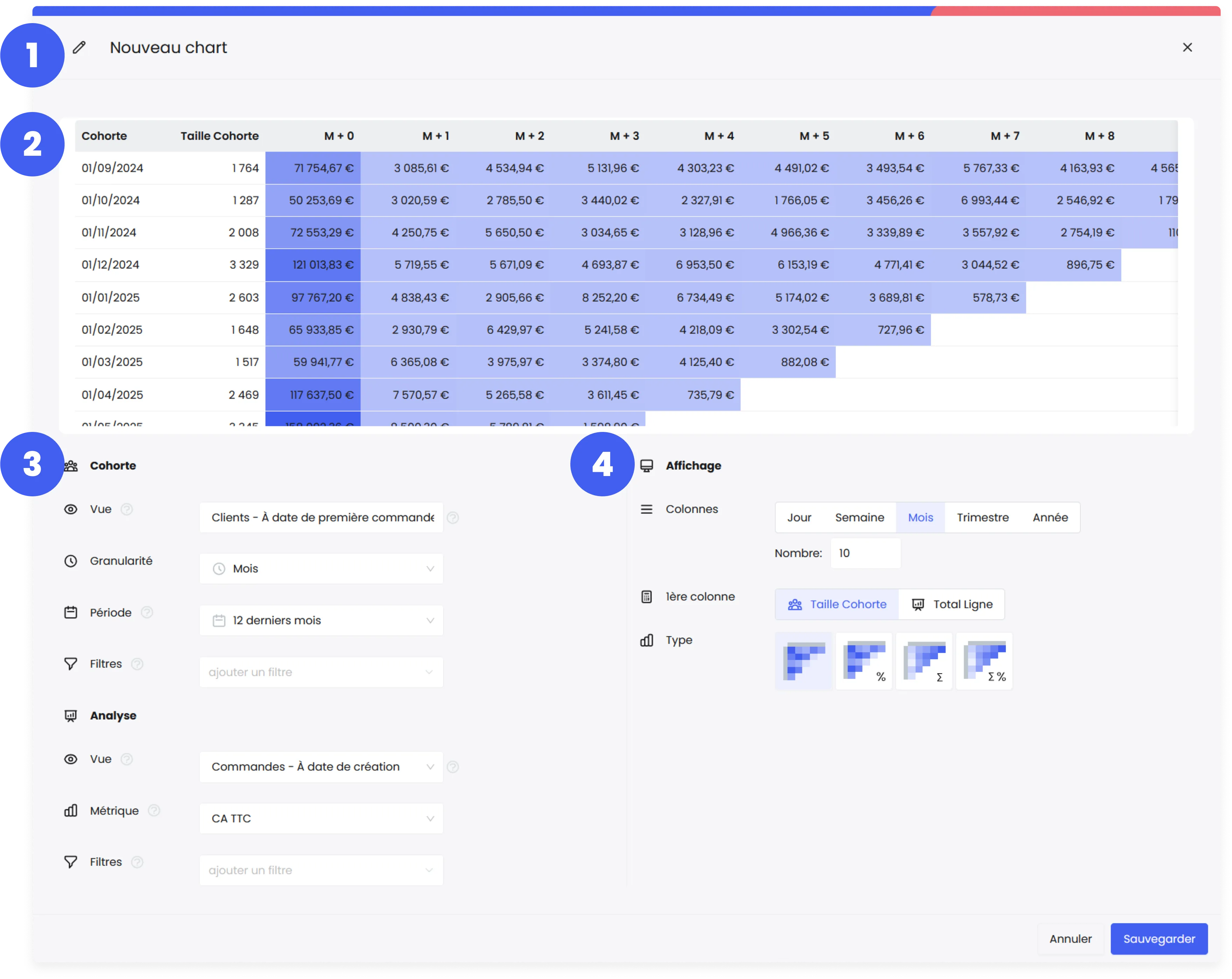
Task: Click the eye icon next to Cohorte Vue
Action: point(70,509)
